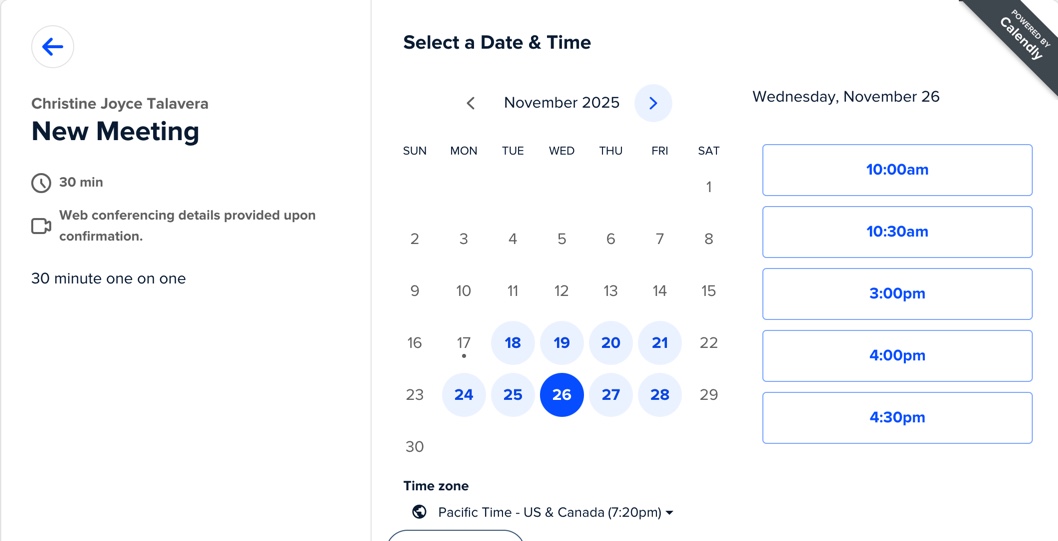The width and height of the screenshot is (1058, 541).
Task: Click the clock duration icon
Action: 41,183
